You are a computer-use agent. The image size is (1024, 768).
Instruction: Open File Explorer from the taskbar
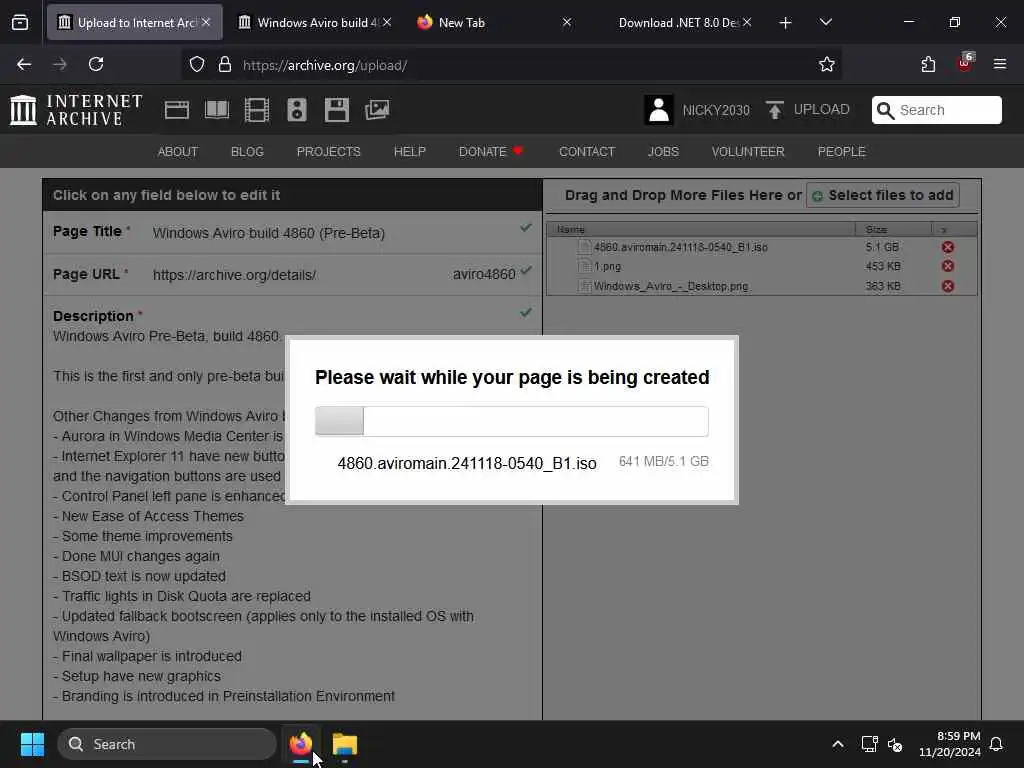pyautogui.click(x=345, y=744)
